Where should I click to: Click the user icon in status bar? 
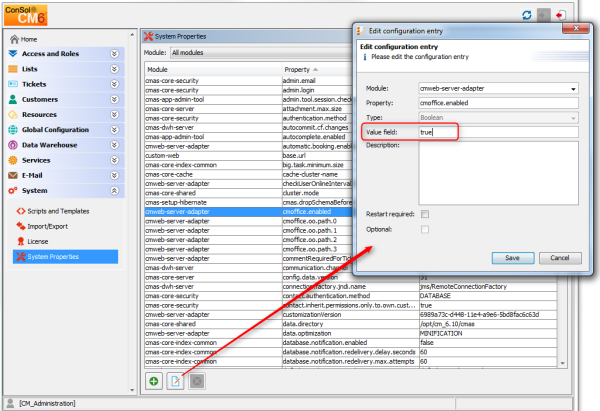pos(11,403)
